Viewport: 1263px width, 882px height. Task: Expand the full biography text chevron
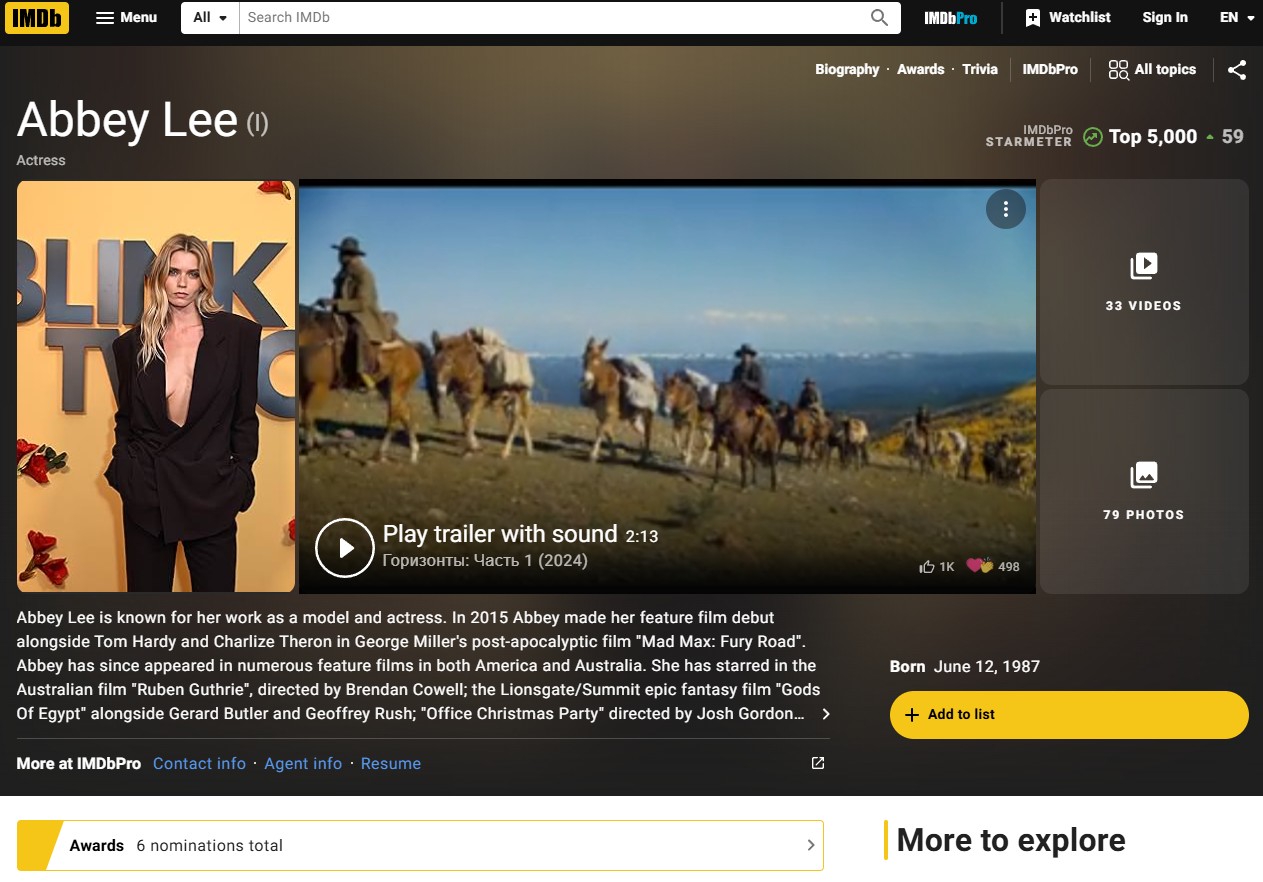(825, 714)
